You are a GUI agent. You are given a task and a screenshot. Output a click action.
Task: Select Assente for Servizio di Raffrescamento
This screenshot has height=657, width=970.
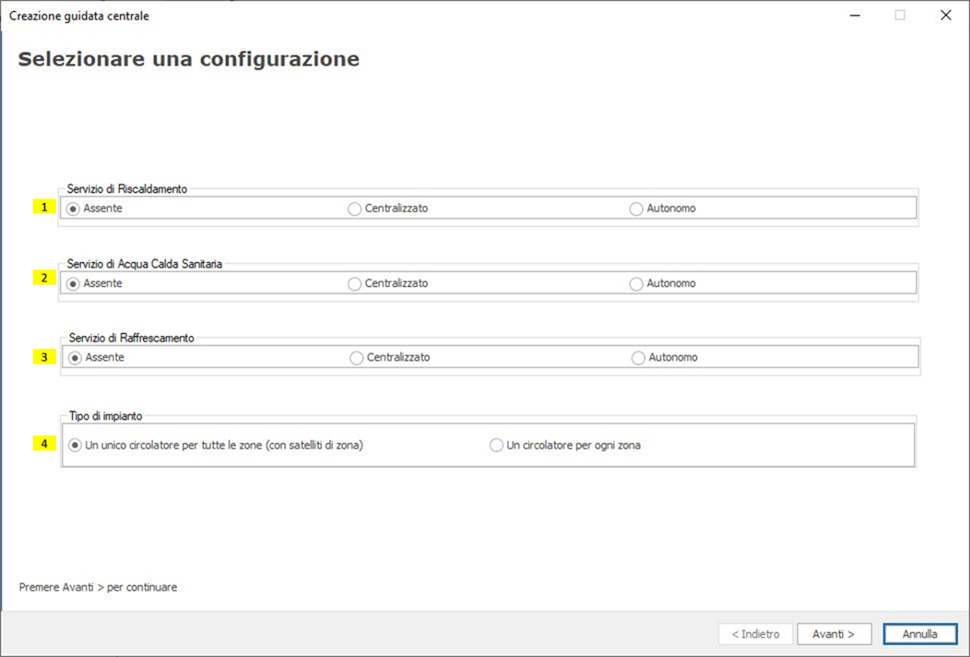(x=75, y=358)
